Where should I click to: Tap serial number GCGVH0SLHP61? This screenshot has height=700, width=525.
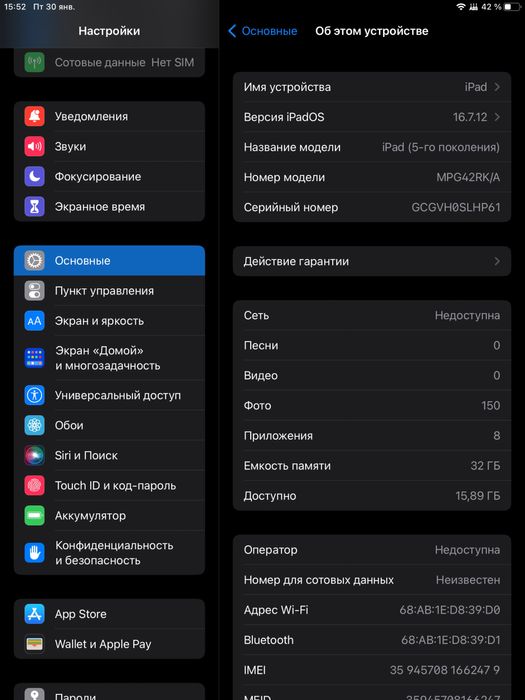pyautogui.click(x=456, y=207)
